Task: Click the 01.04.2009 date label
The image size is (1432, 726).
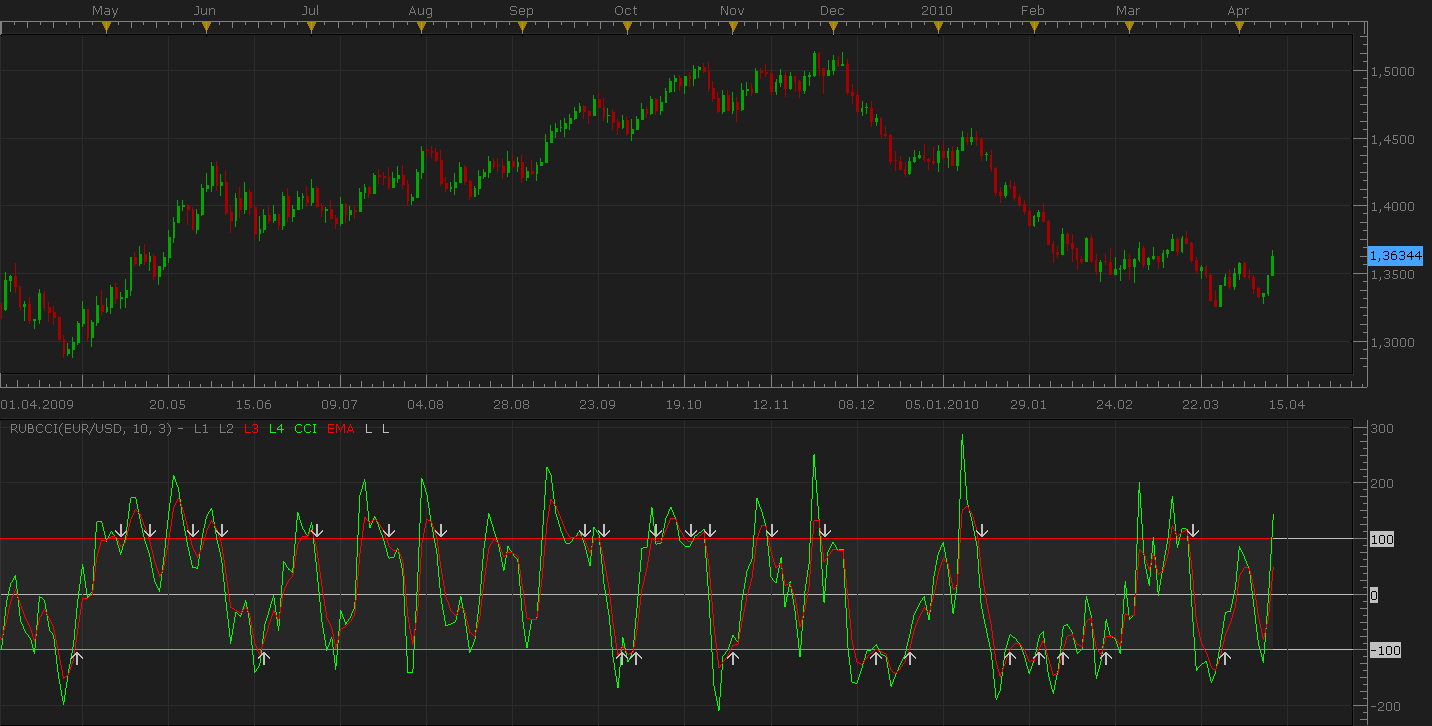Action: [37, 404]
